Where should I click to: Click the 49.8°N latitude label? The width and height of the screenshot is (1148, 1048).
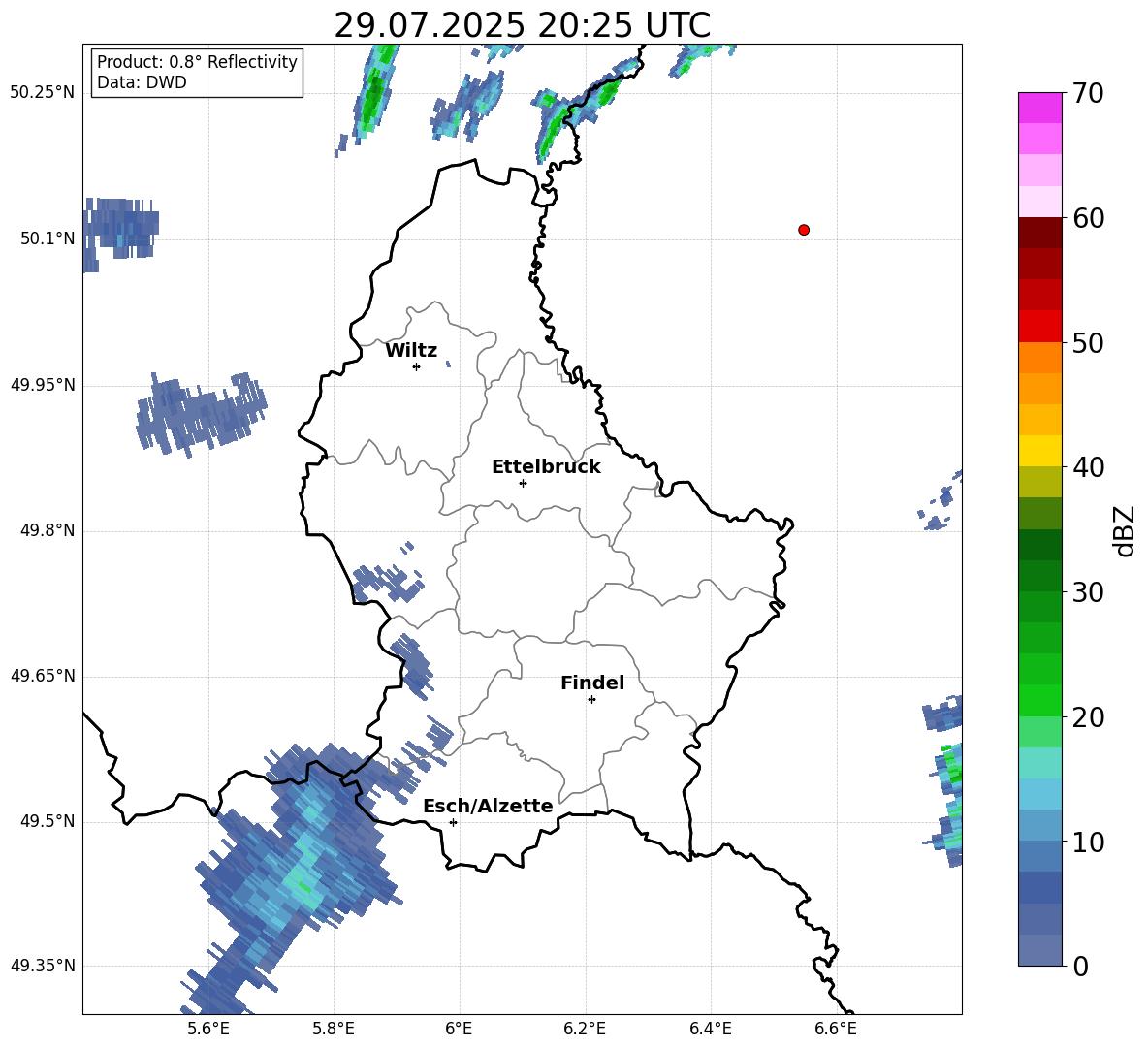pos(48,530)
